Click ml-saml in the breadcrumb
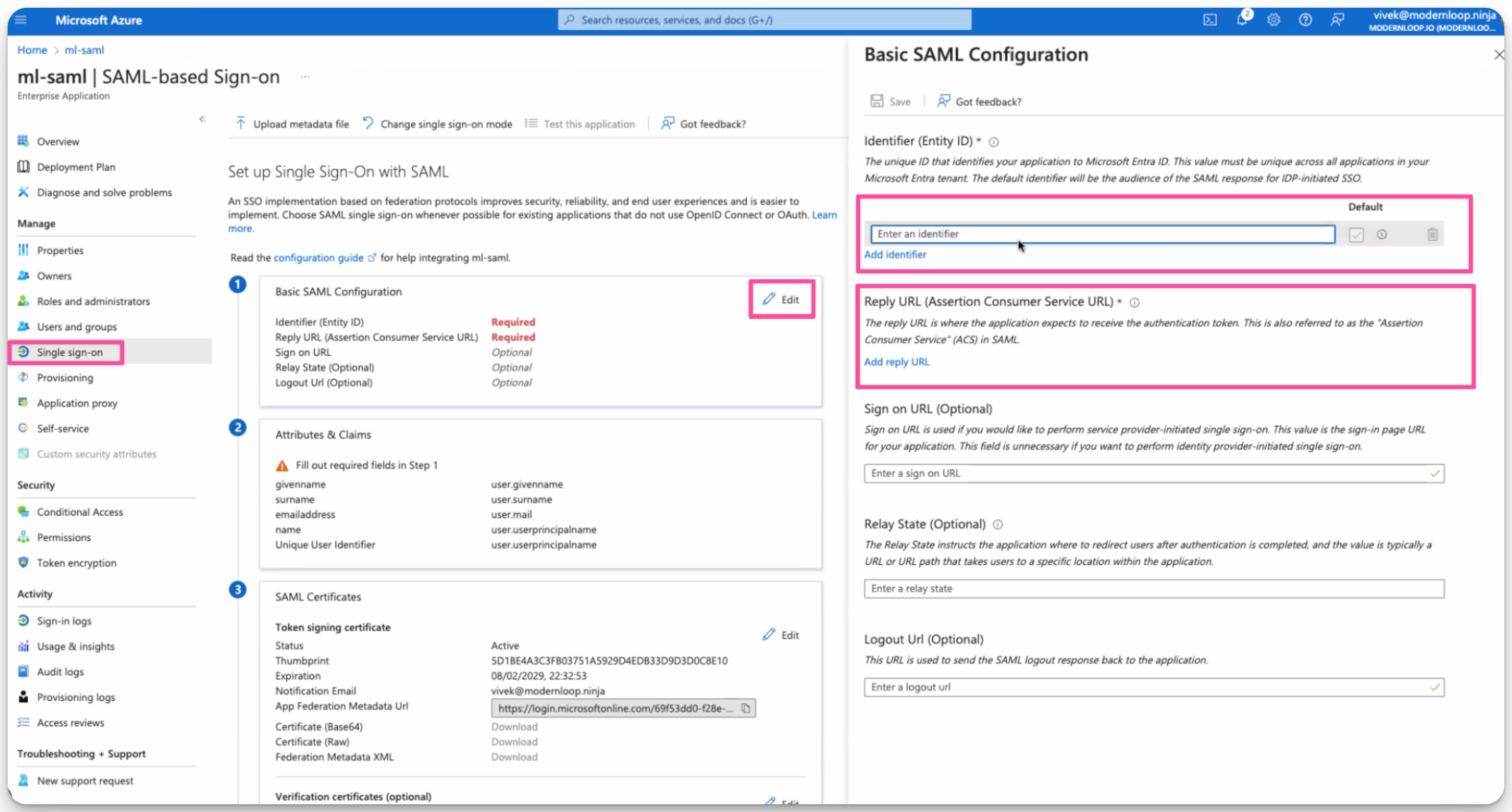This screenshot has width=1512, height=812. 84,50
